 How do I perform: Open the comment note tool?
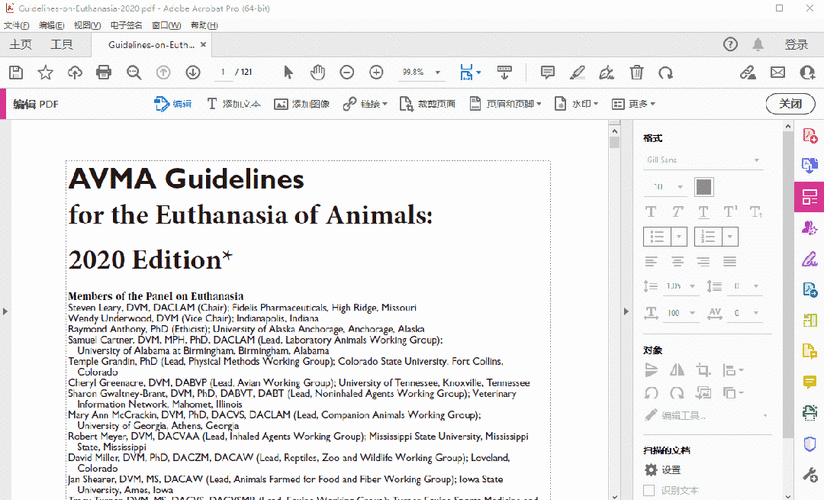(548, 73)
